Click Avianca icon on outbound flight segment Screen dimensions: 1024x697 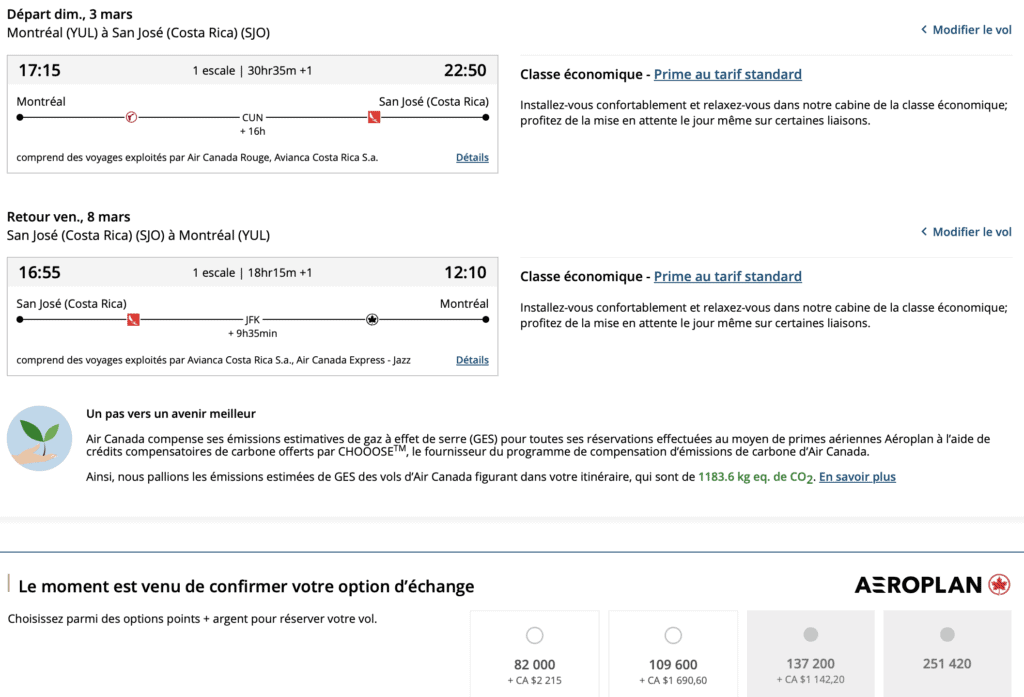[x=373, y=117]
